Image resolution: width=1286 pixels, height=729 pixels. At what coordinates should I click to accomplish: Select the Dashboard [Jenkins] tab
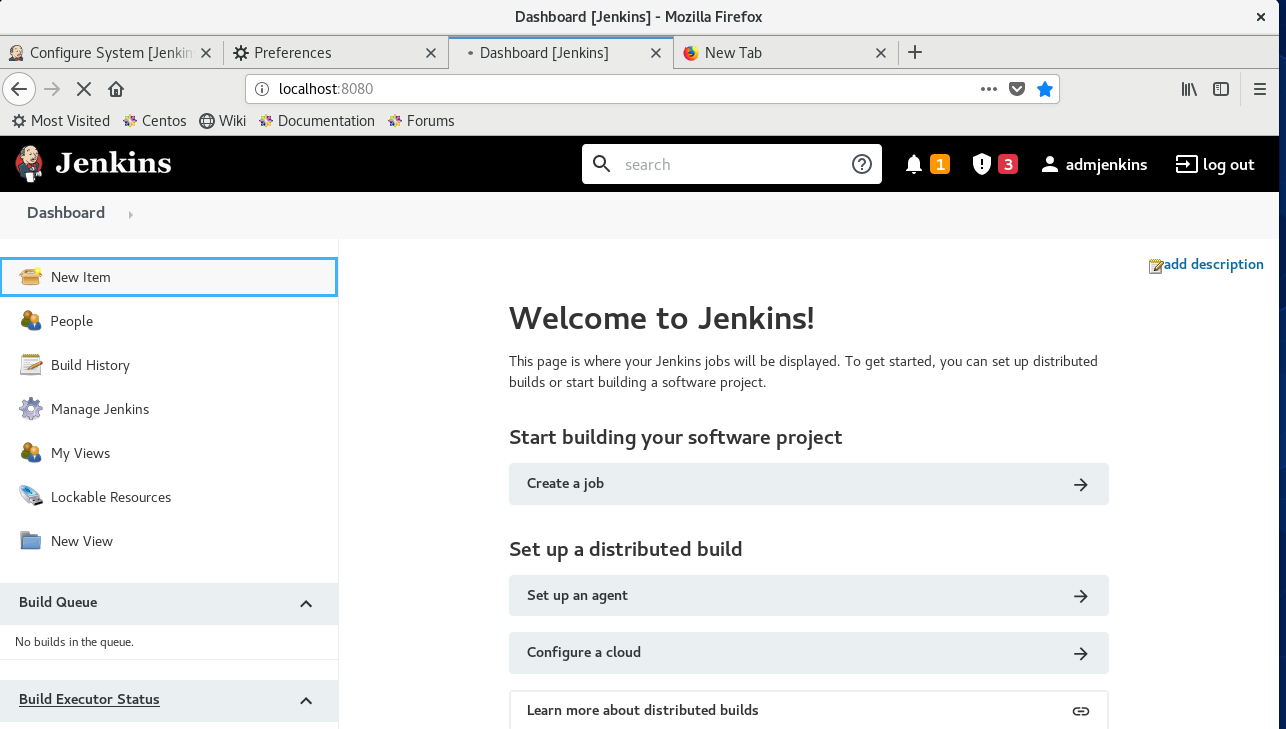coord(560,53)
